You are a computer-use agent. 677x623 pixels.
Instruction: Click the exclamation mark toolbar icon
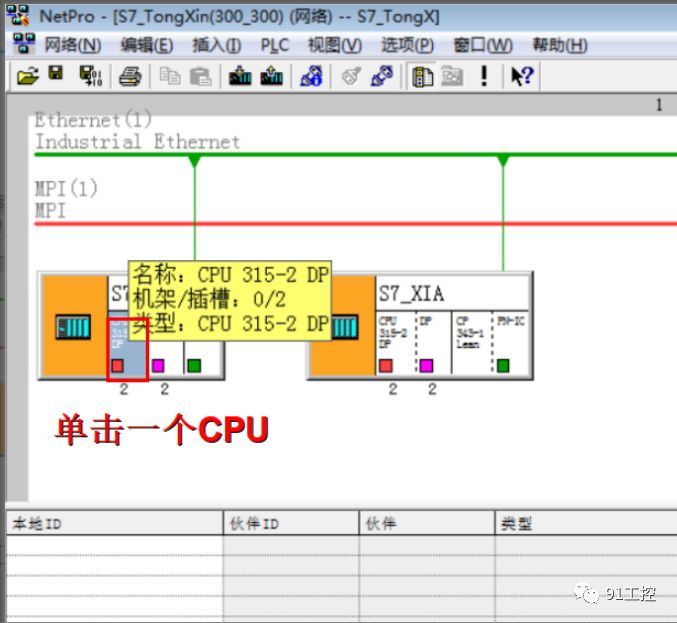pyautogui.click(x=484, y=76)
